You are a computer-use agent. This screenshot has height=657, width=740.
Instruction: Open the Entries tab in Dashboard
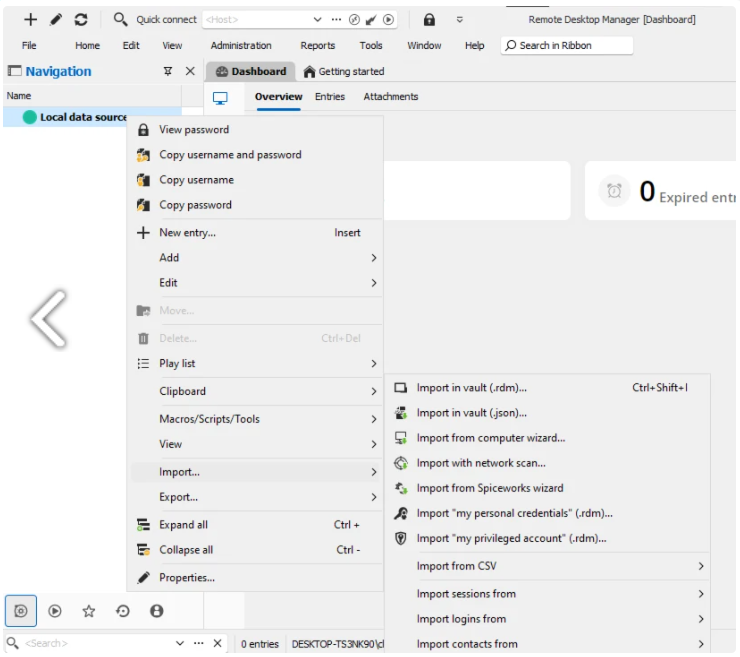(329, 97)
